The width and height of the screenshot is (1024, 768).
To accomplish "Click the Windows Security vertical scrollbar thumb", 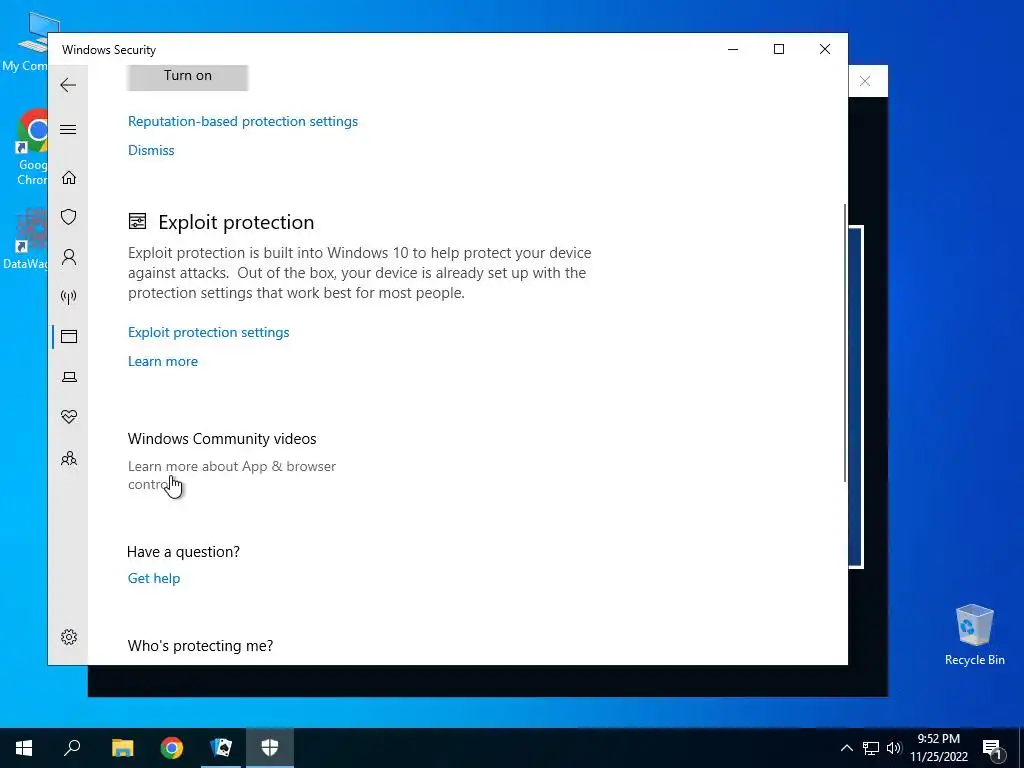I will point(845,343).
